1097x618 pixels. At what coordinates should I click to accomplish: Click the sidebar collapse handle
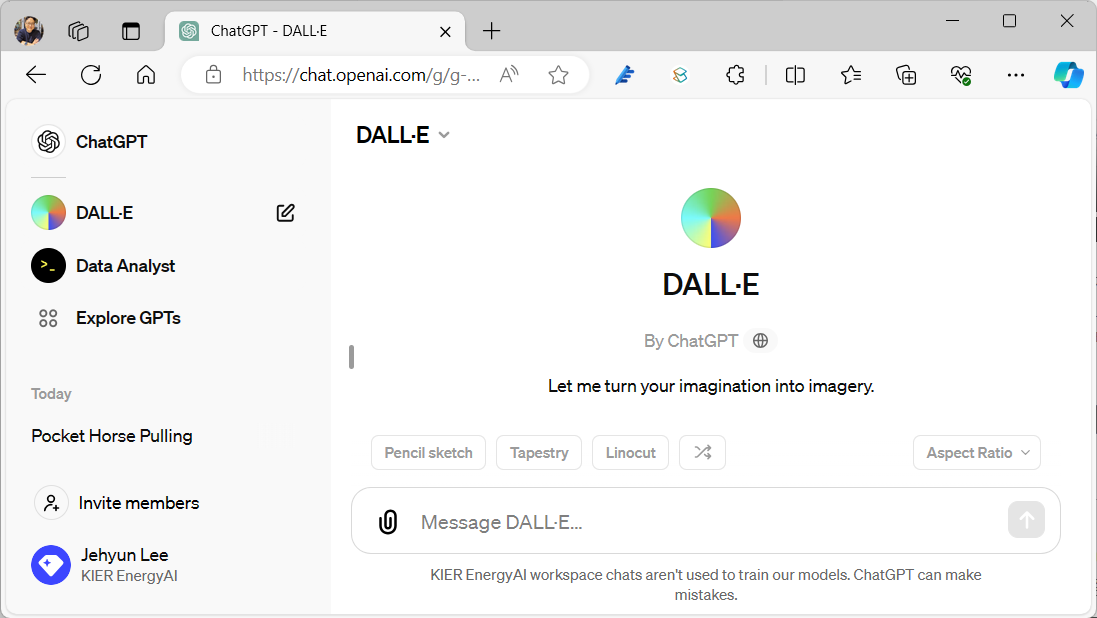click(x=351, y=357)
